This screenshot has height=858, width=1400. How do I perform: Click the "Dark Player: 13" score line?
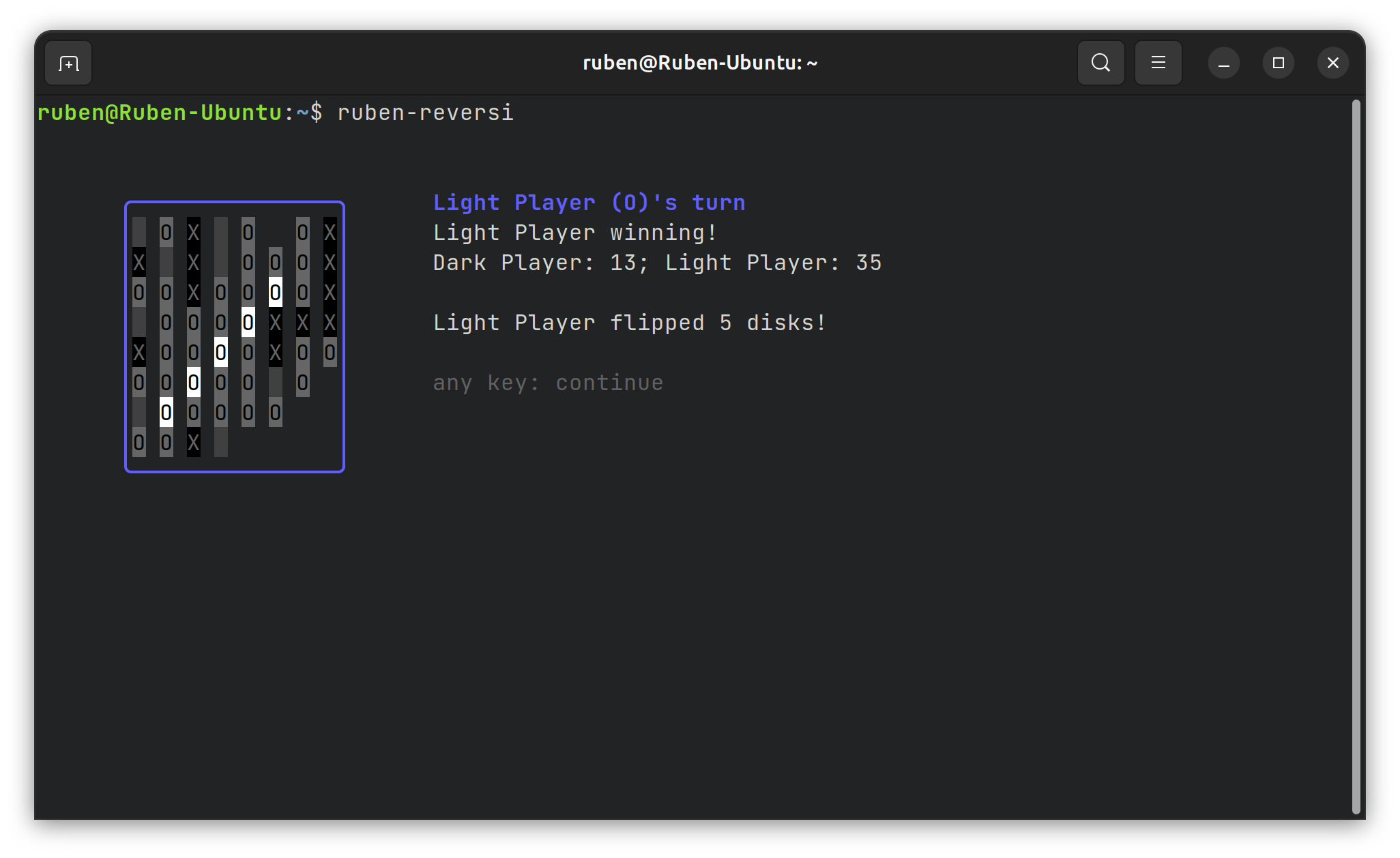click(x=534, y=263)
